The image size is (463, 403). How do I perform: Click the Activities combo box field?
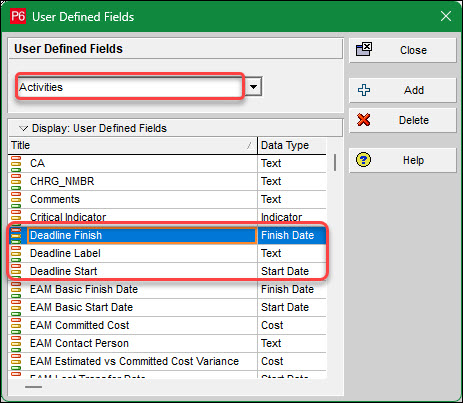pos(130,87)
